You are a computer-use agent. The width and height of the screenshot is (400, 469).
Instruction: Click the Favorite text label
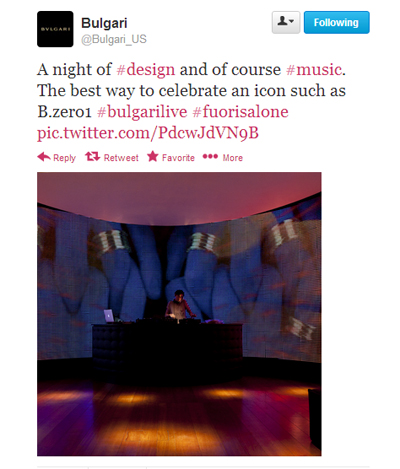[178, 158]
